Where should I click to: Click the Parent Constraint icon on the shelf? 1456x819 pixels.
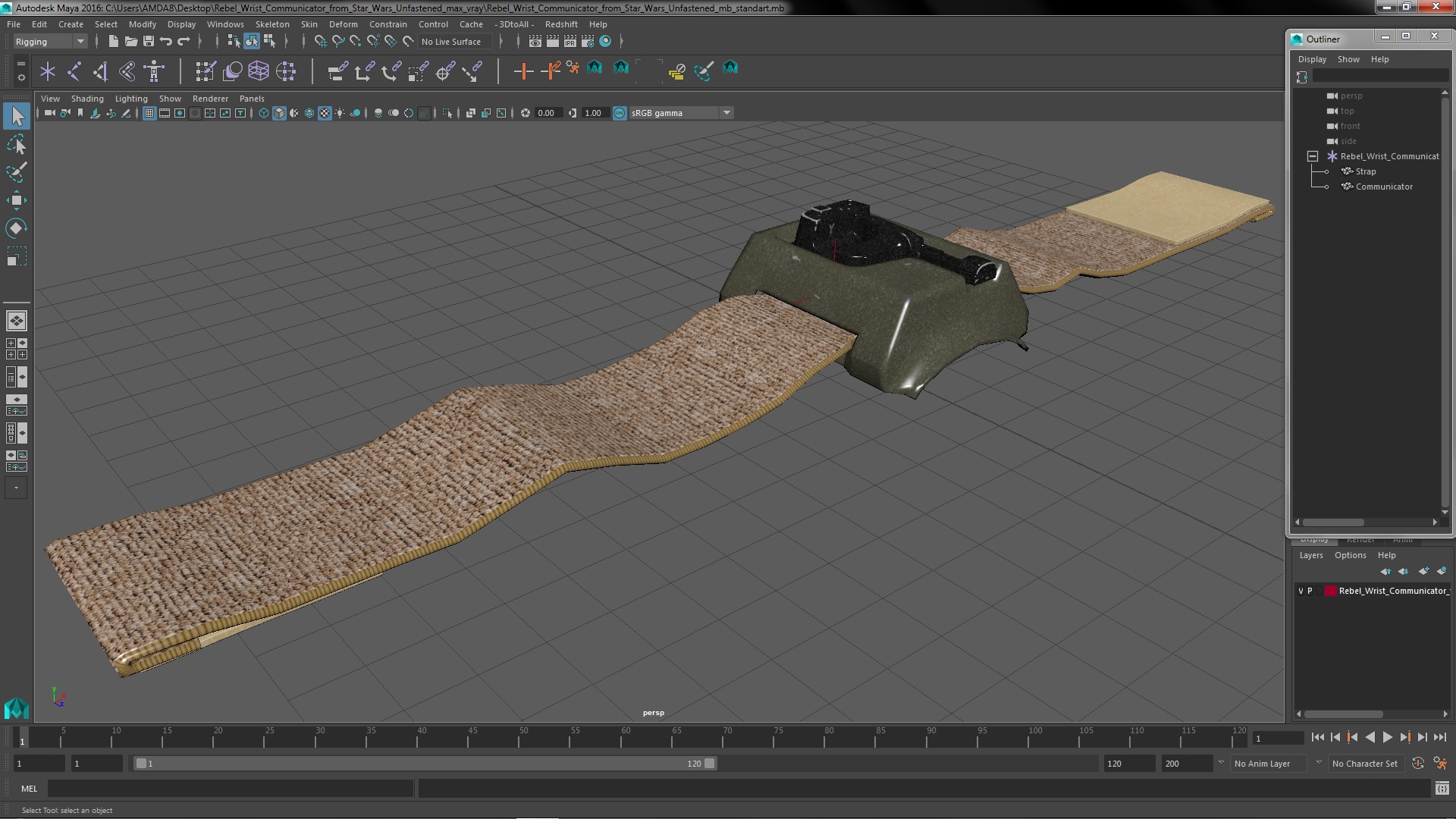tap(338, 71)
